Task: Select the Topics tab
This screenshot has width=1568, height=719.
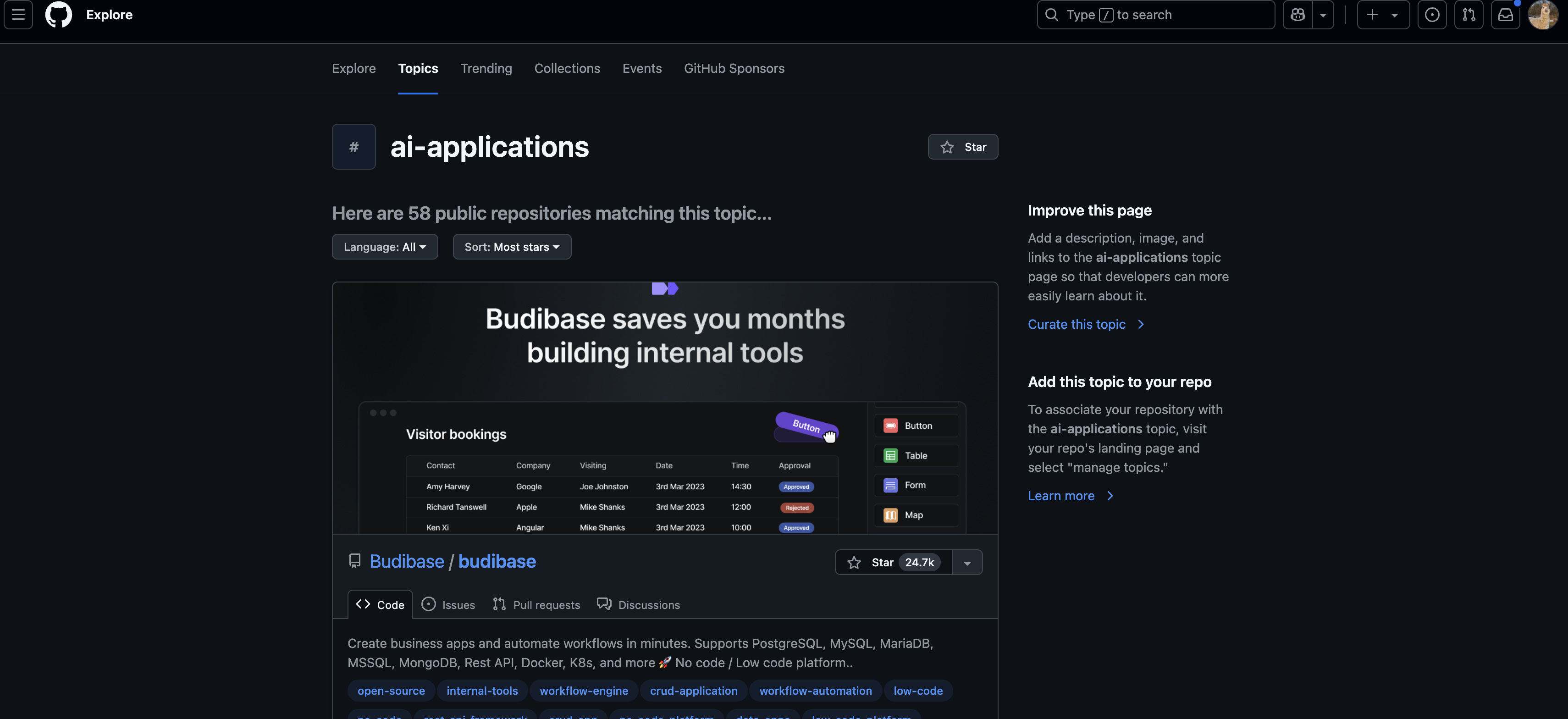Action: tap(418, 69)
